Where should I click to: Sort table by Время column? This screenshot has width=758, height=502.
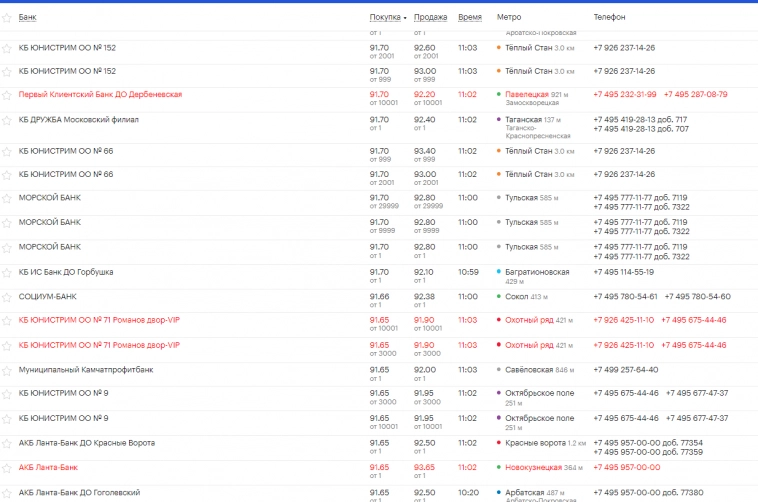coord(469,17)
